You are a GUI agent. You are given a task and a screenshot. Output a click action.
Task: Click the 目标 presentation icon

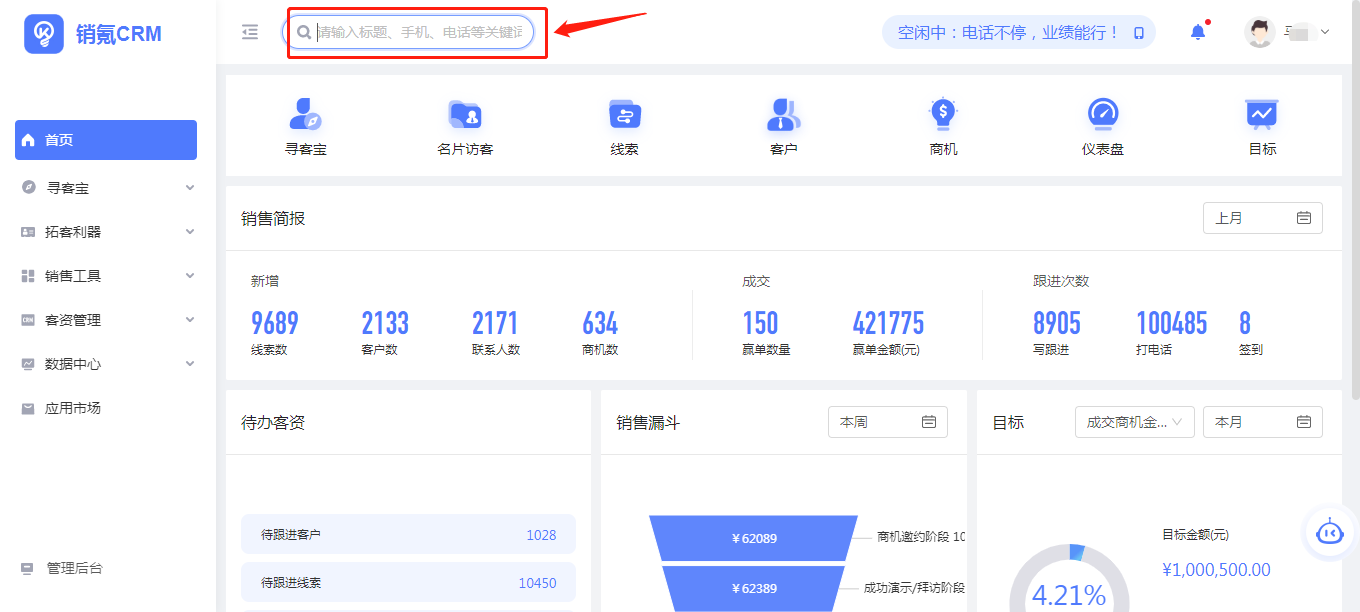(x=1262, y=115)
